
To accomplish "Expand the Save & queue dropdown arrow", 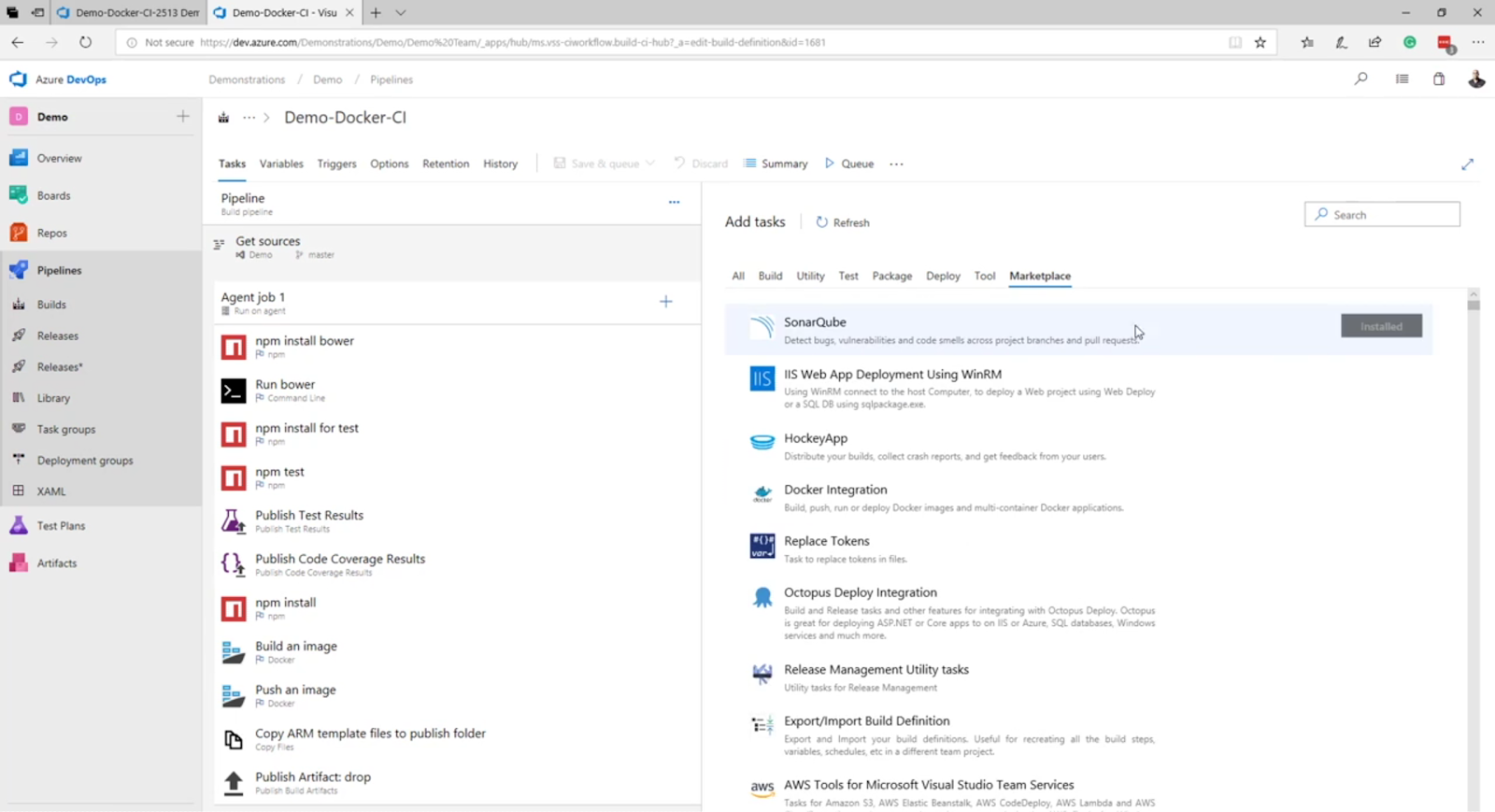I will [650, 164].
